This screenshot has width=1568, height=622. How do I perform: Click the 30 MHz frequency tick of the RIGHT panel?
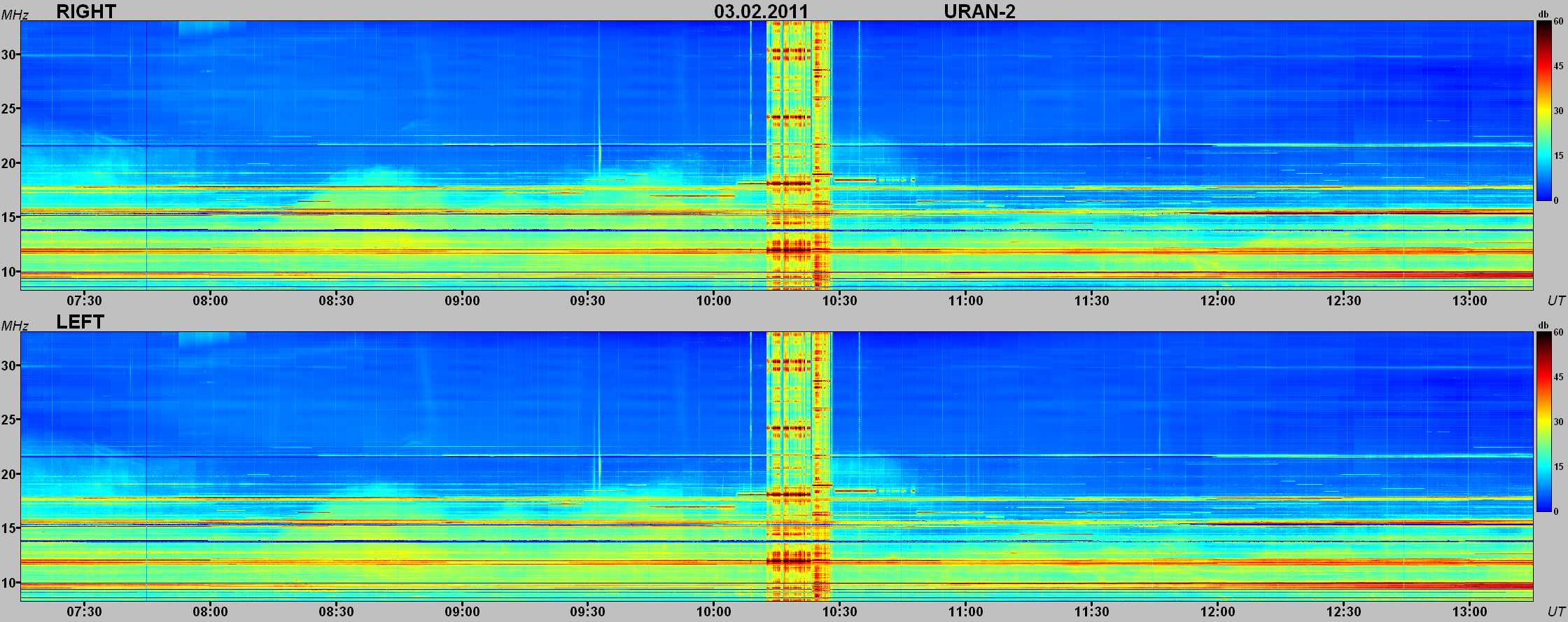[x=9, y=55]
